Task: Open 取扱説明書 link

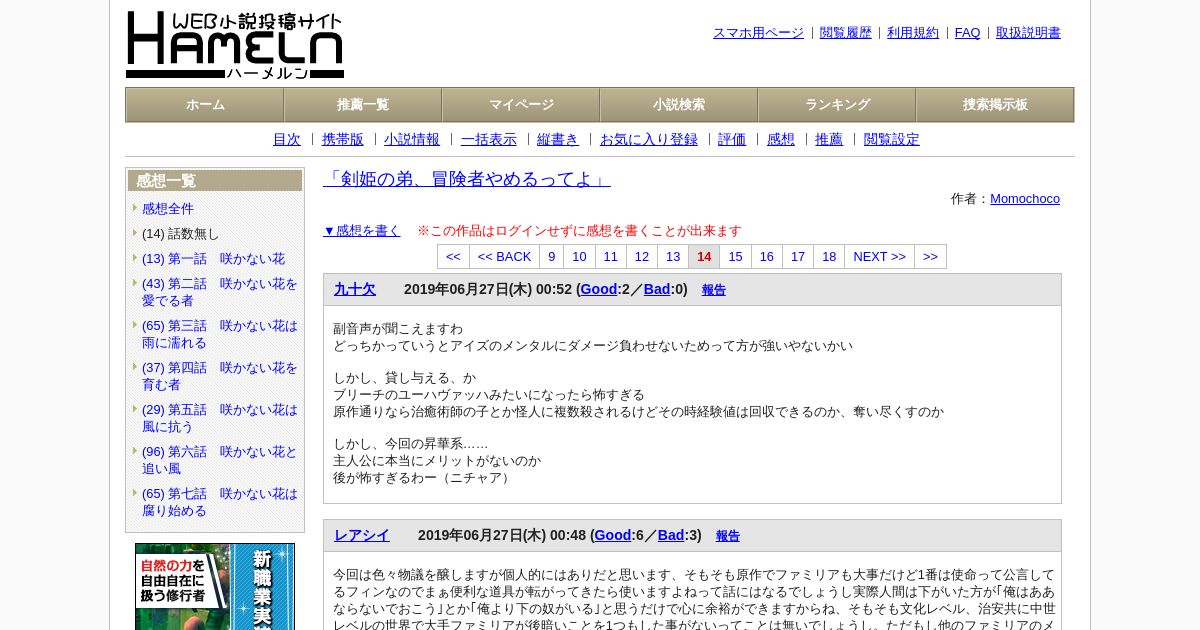Action: pos(1028,32)
